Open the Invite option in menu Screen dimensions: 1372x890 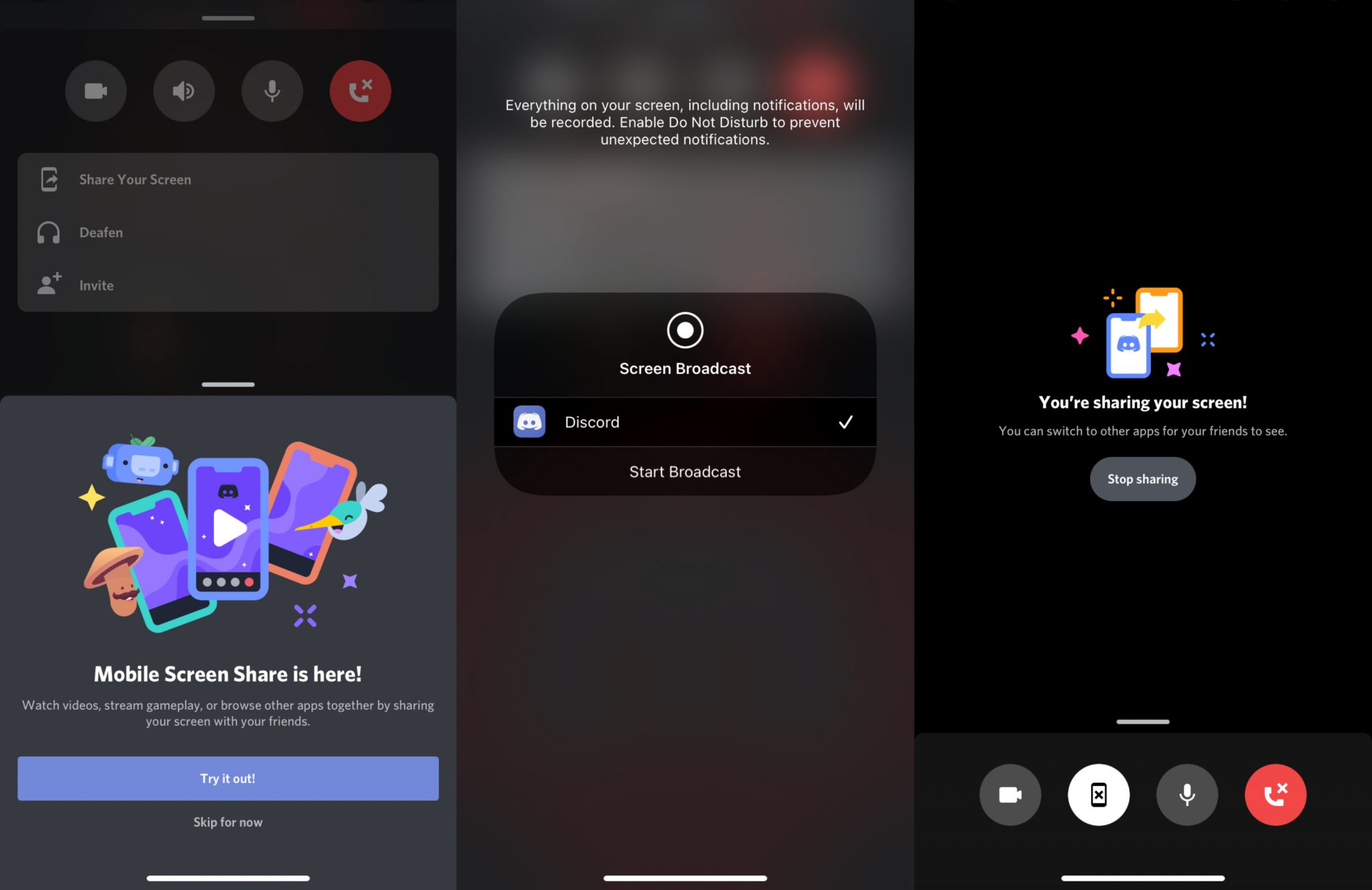(x=96, y=285)
